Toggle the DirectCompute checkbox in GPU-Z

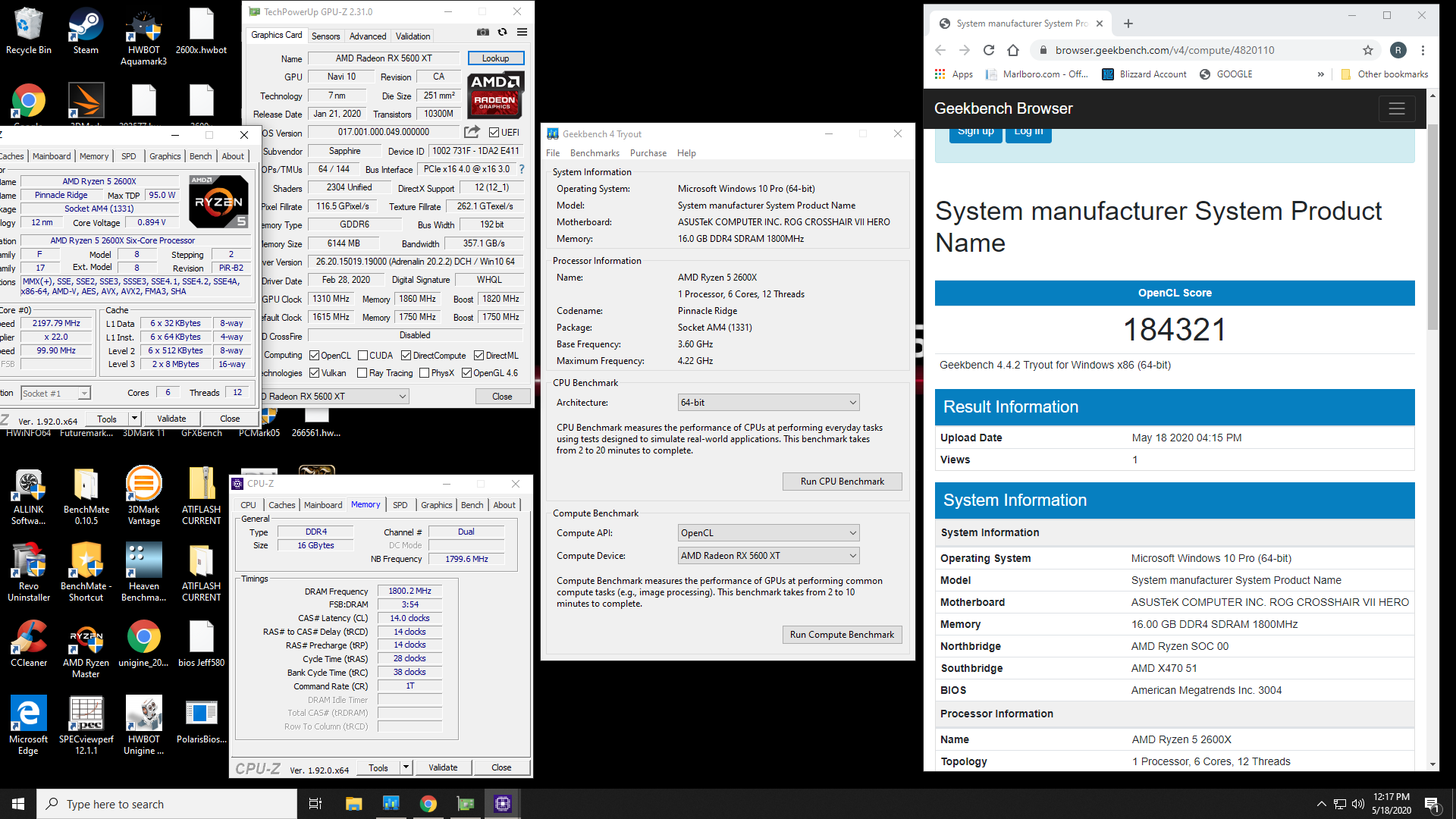pos(406,356)
